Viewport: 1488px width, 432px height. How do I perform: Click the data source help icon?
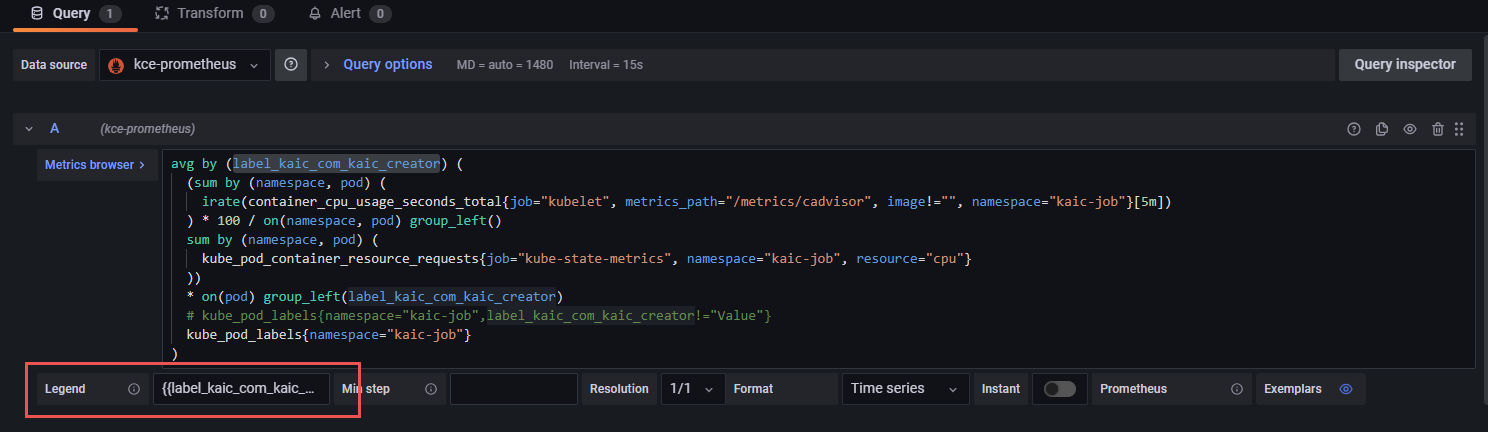(x=291, y=64)
